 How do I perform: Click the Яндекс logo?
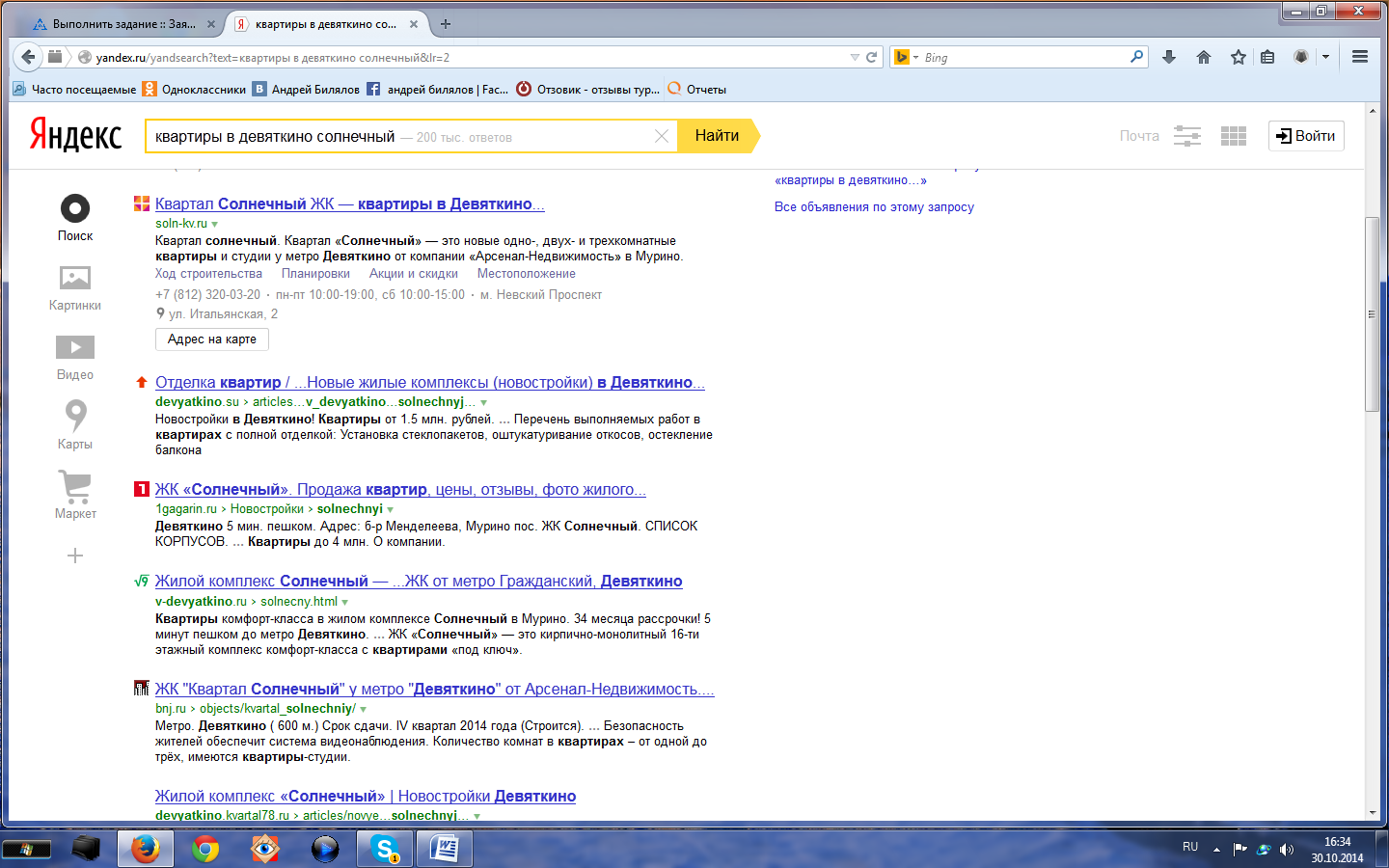click(75, 135)
